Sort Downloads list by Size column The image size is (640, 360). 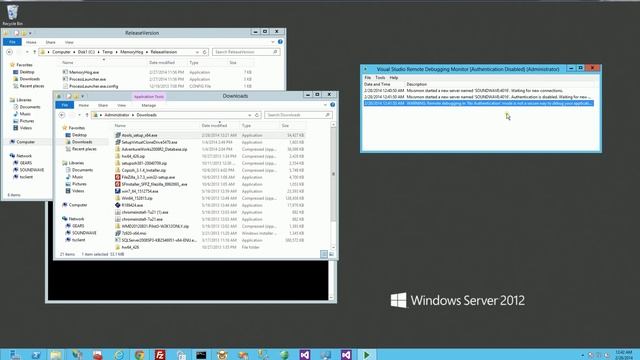[285, 126]
